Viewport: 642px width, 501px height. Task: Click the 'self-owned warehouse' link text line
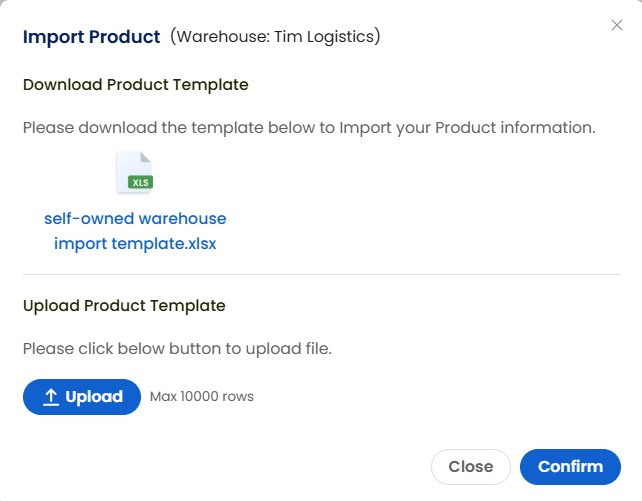pos(135,219)
